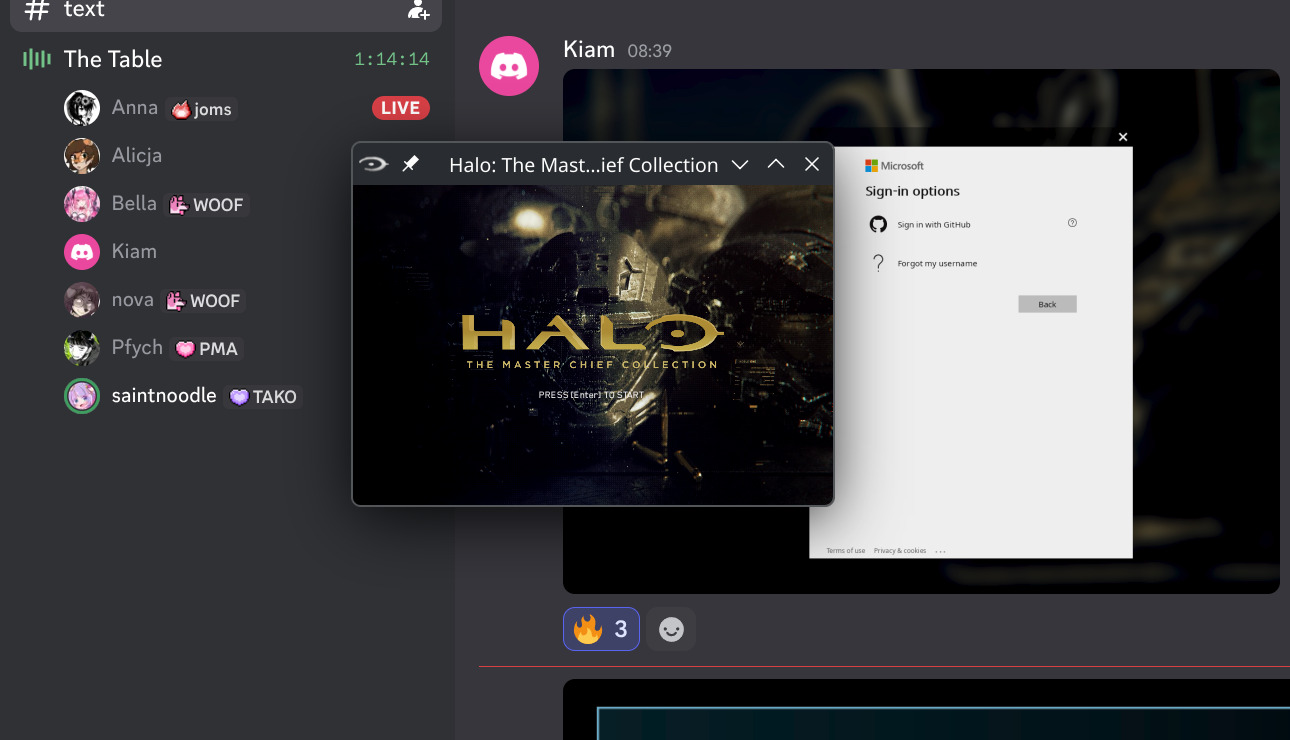Screen dimensions: 1290x740
Task: Collapse the Halo popout with up chevron
Action: tap(776, 164)
